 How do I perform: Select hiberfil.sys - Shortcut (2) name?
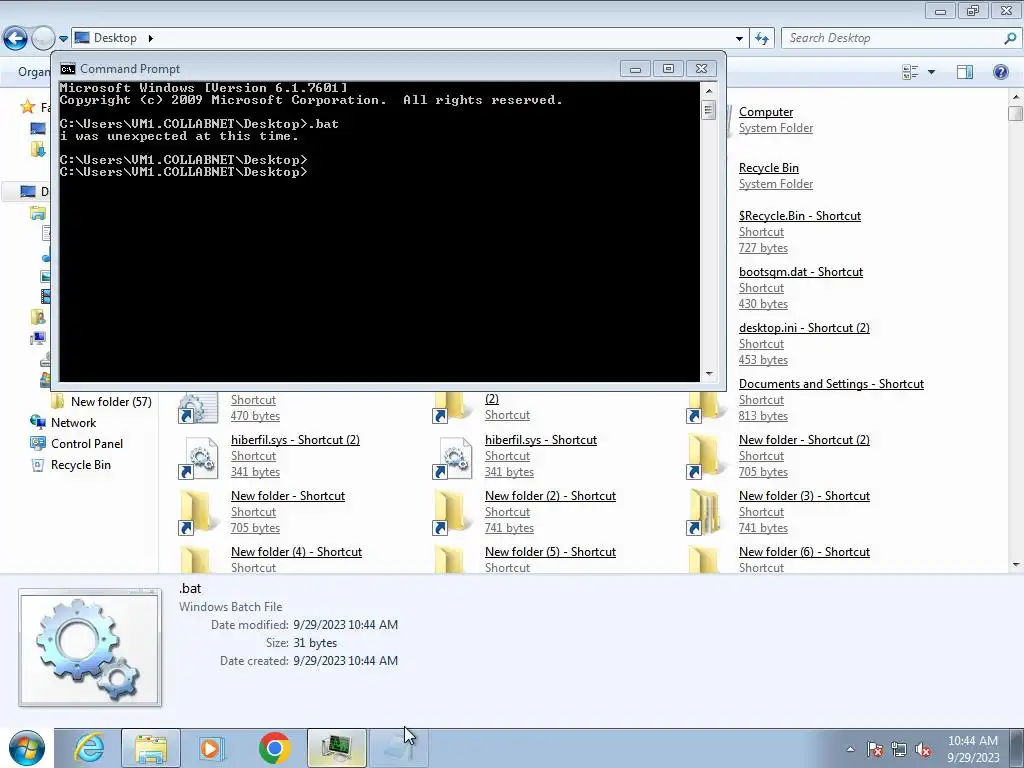coord(295,440)
